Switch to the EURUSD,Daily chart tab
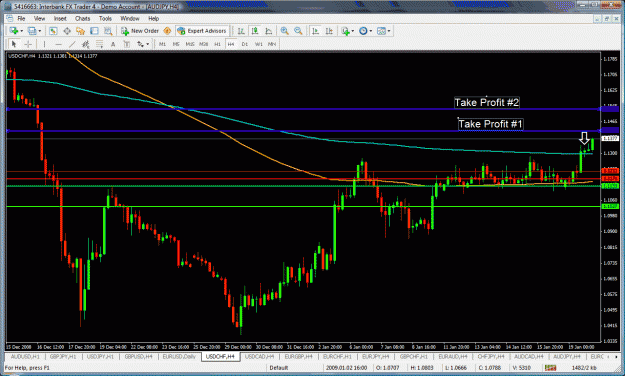Viewport: 625px width, 376px height. click(179, 356)
